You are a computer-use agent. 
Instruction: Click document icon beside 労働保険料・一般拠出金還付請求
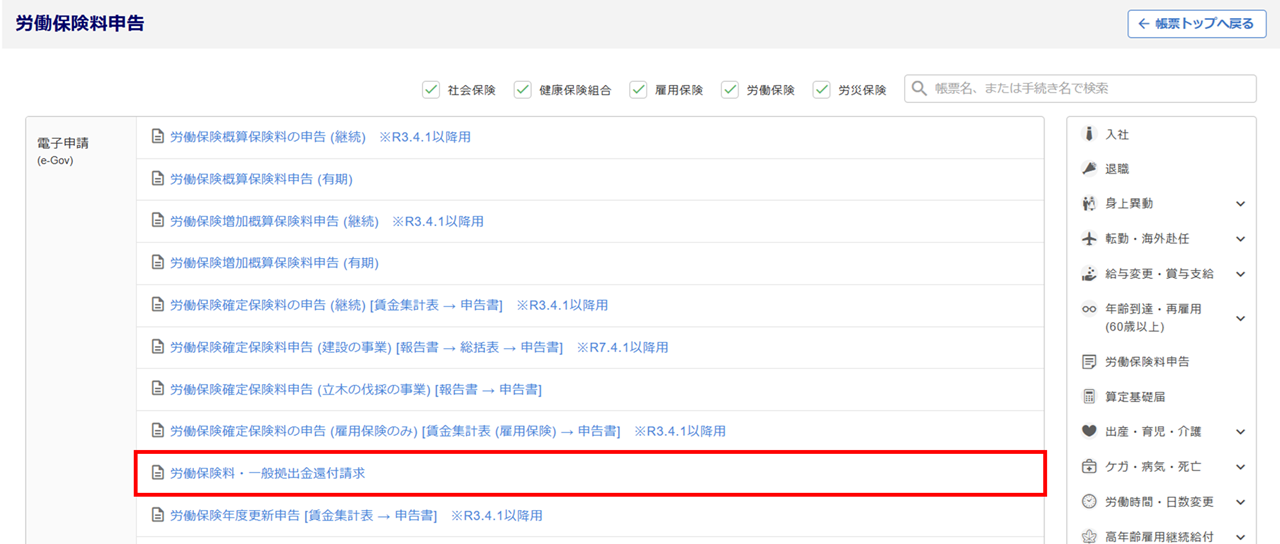pos(157,473)
